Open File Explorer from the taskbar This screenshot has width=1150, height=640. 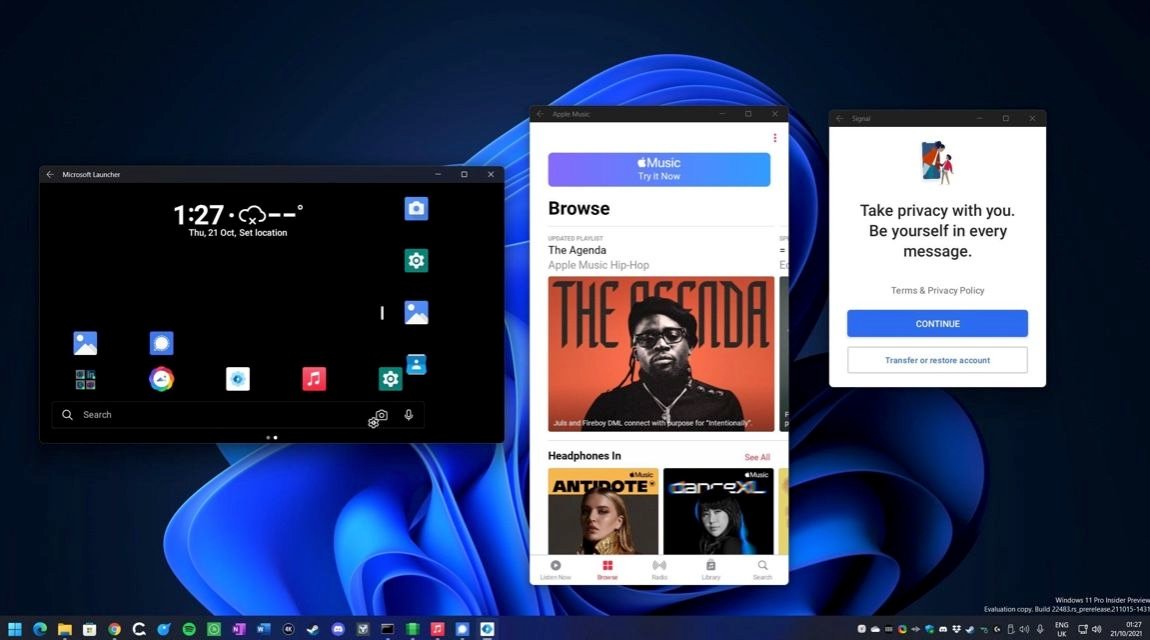pyautogui.click(x=65, y=629)
